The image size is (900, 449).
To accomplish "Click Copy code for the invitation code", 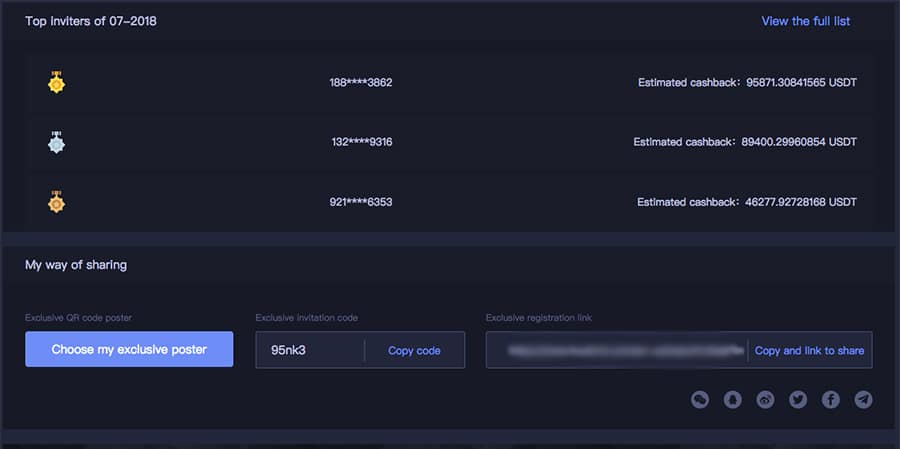I will [414, 351].
